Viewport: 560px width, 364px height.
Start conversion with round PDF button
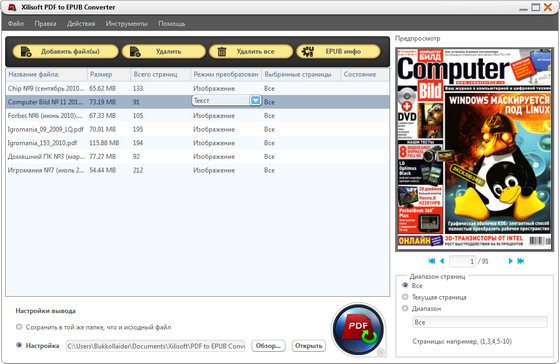click(x=358, y=330)
